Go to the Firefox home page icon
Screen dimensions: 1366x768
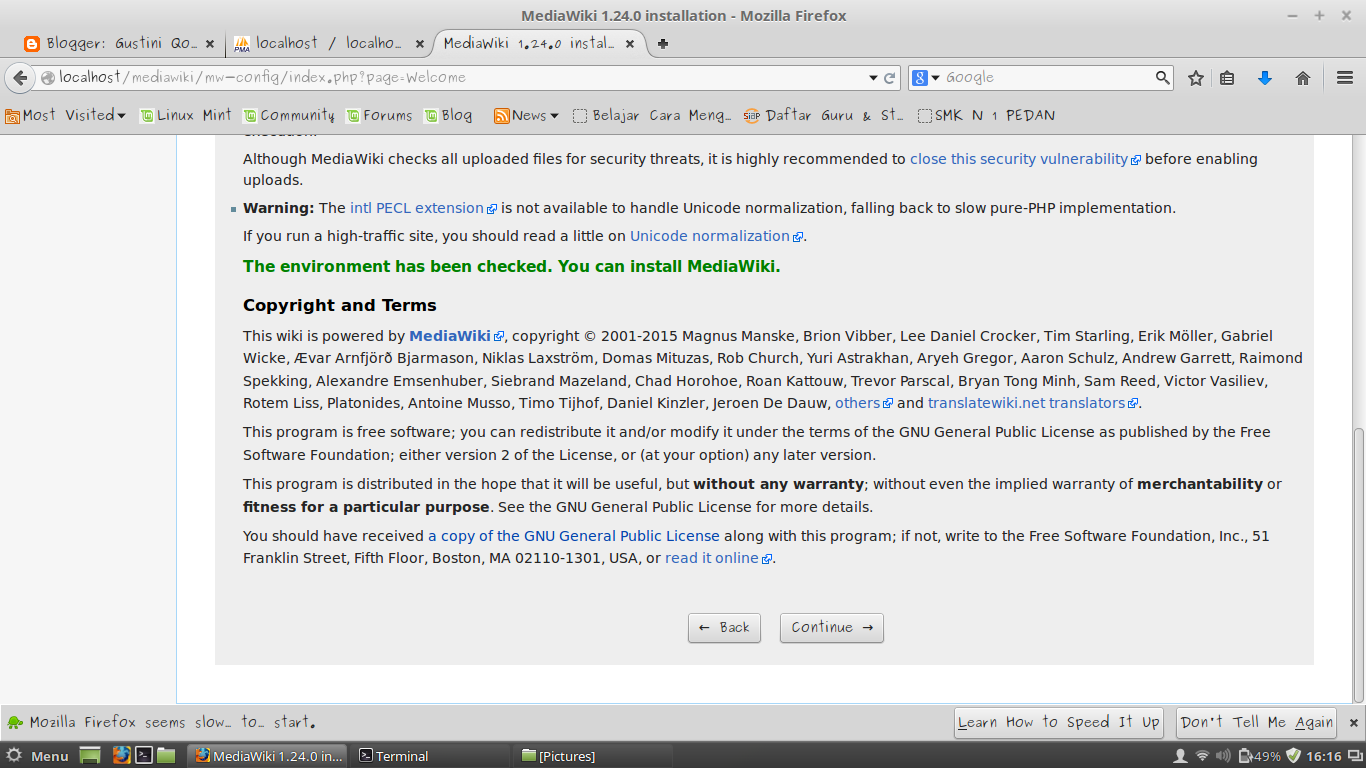(x=1302, y=77)
